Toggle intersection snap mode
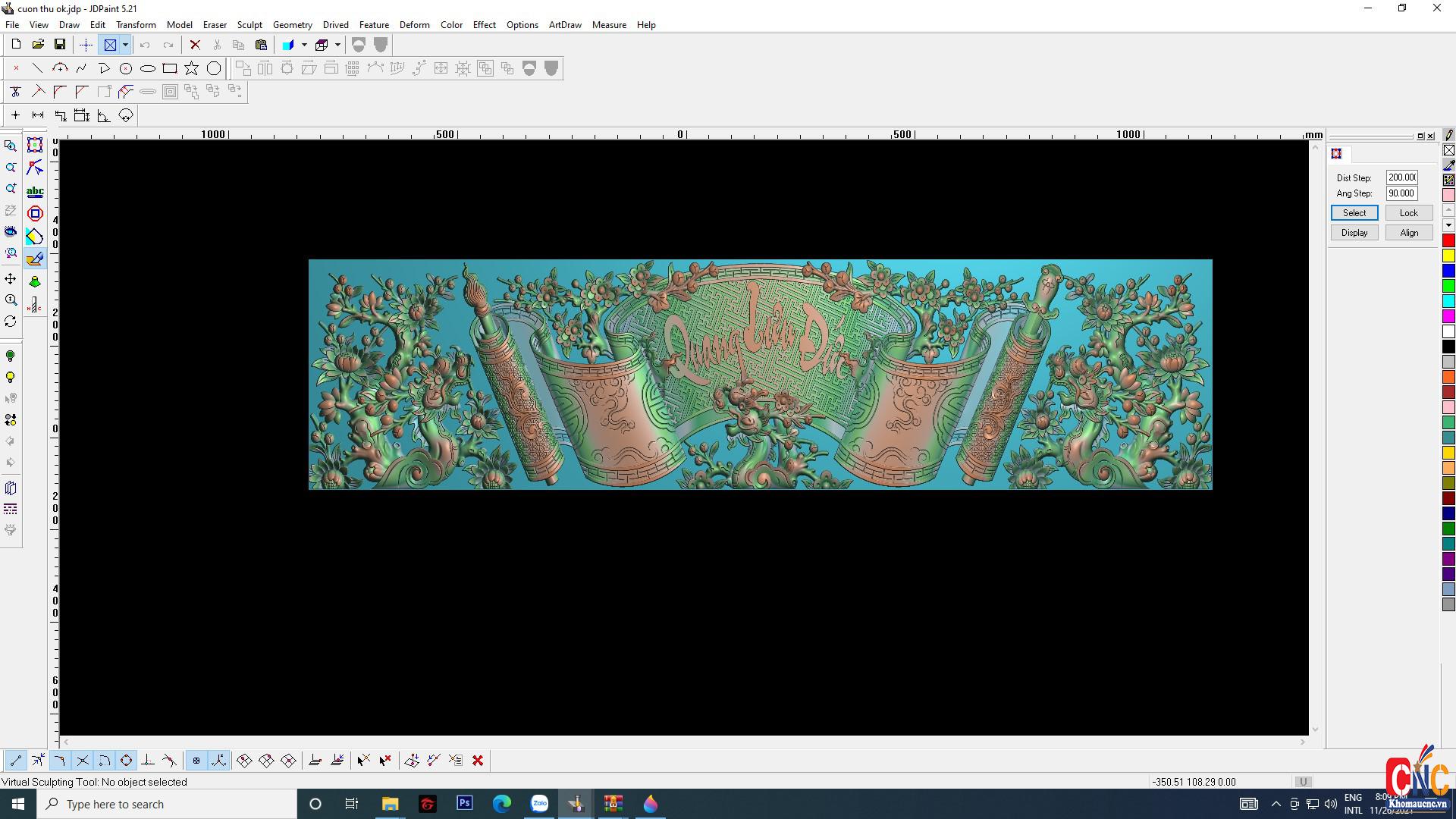1456x819 pixels. [83, 761]
